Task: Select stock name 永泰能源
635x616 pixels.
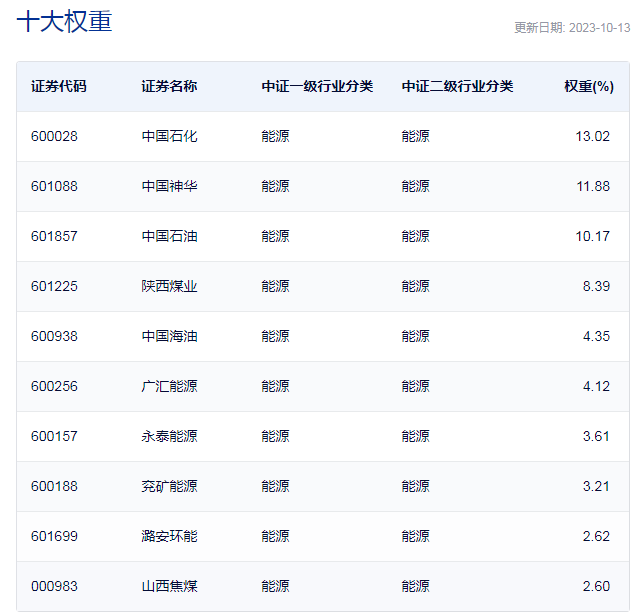Action: pos(169,436)
